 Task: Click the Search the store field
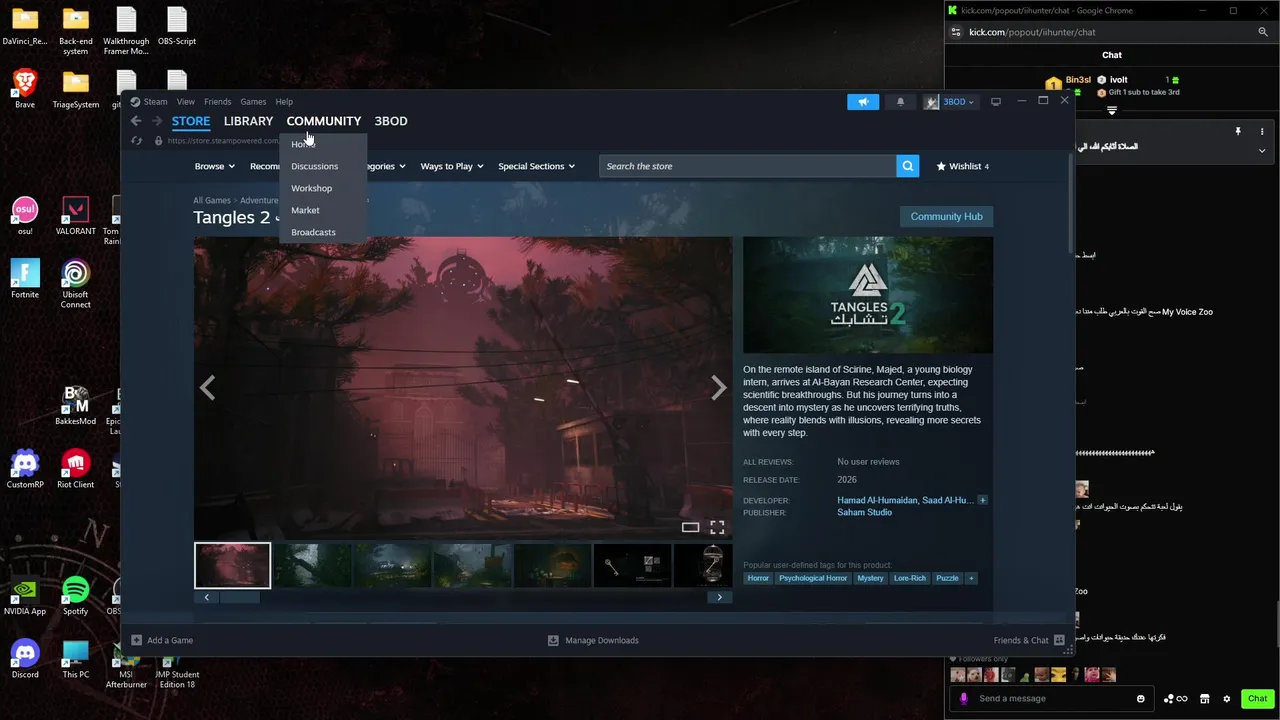coord(748,166)
